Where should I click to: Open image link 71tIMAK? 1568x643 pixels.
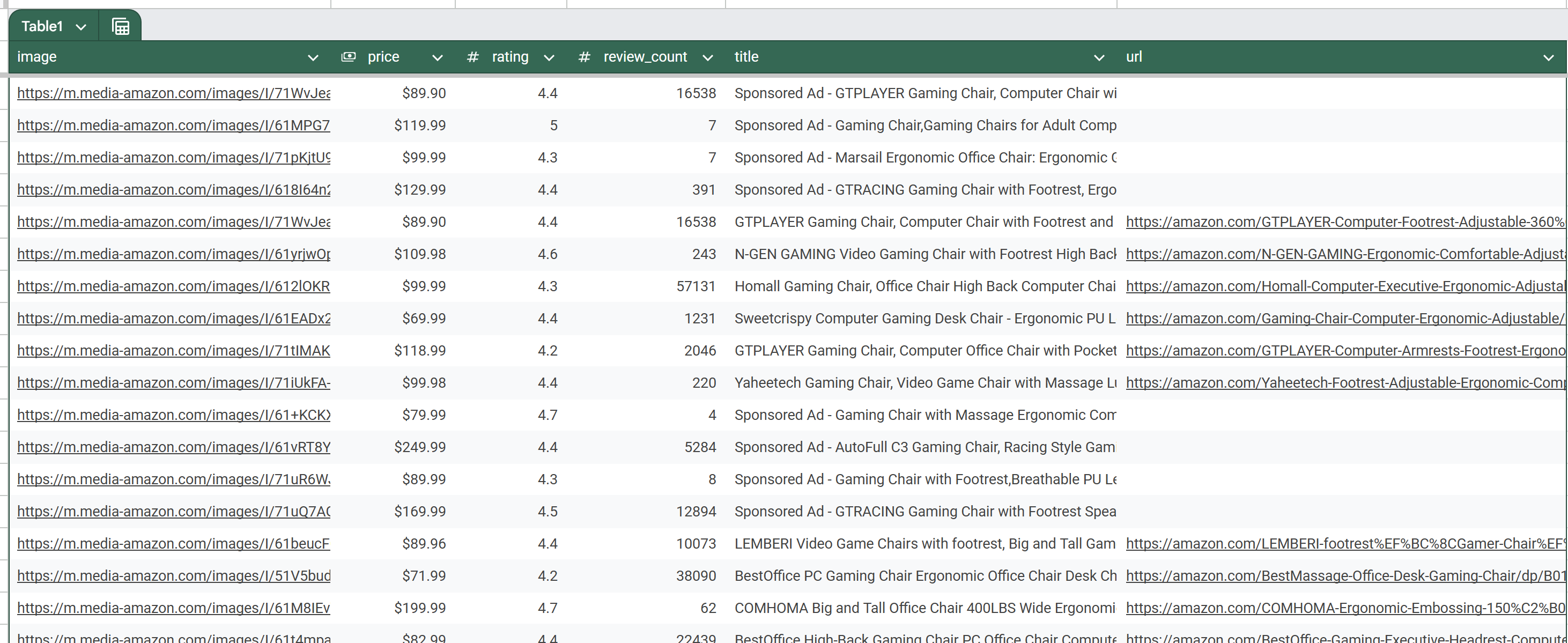pos(174,351)
